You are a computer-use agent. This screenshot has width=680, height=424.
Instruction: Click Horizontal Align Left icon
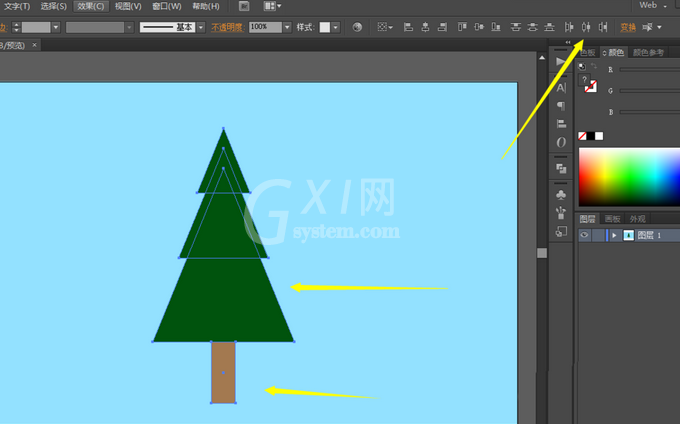tap(408, 27)
